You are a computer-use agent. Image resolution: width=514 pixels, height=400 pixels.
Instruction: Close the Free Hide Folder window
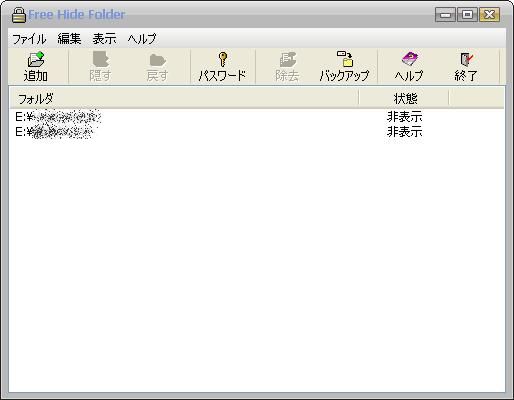[x=489, y=15]
